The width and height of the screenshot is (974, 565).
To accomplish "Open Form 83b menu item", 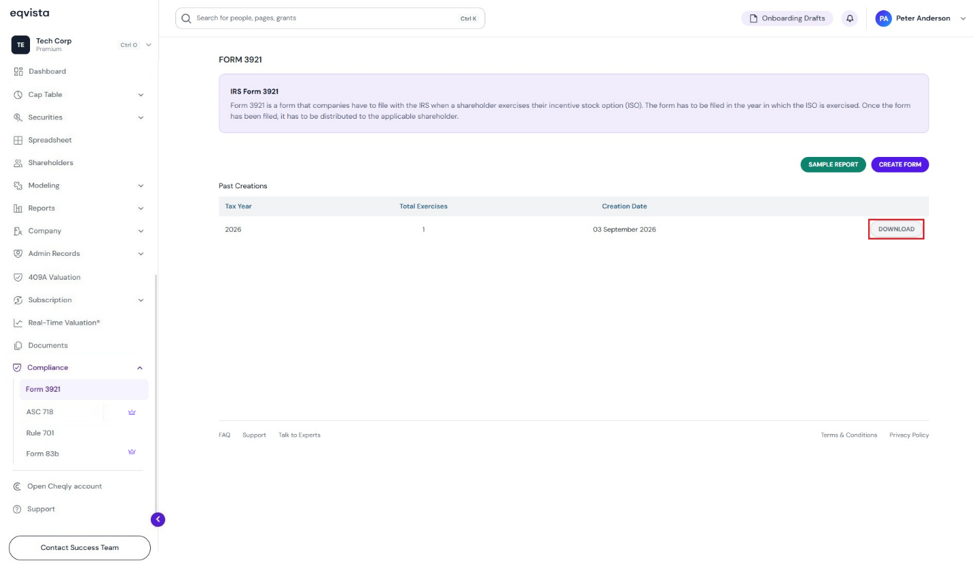I will (x=42, y=453).
